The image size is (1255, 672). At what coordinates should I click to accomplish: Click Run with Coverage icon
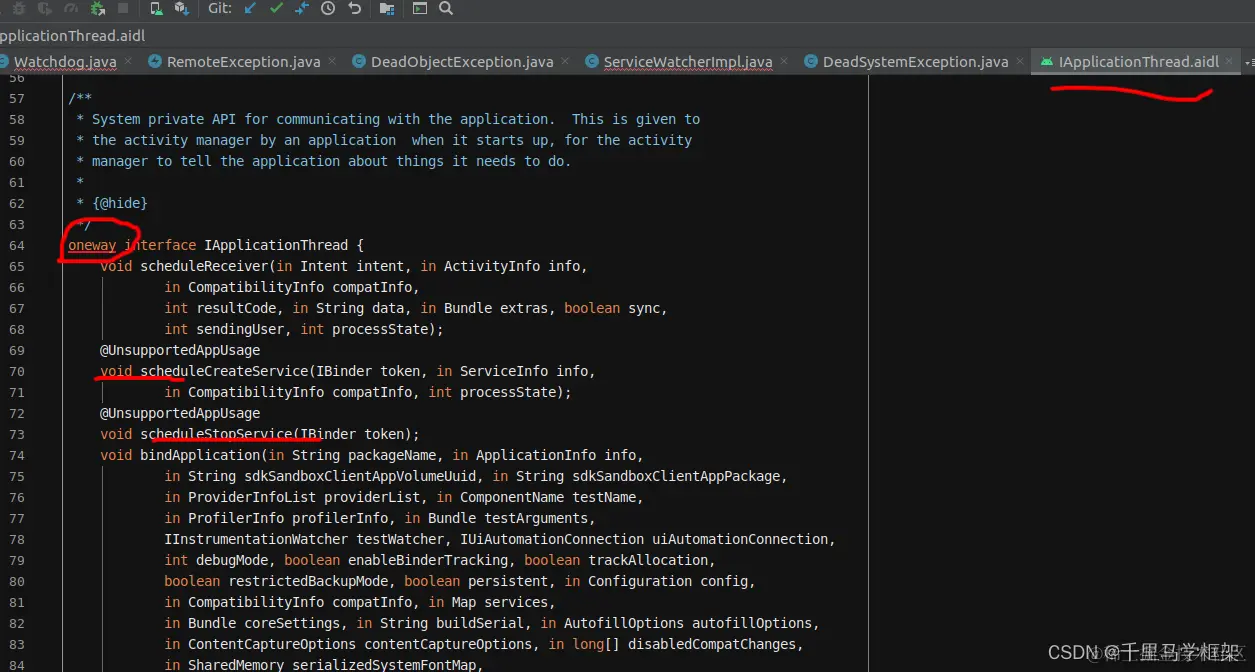(44, 8)
